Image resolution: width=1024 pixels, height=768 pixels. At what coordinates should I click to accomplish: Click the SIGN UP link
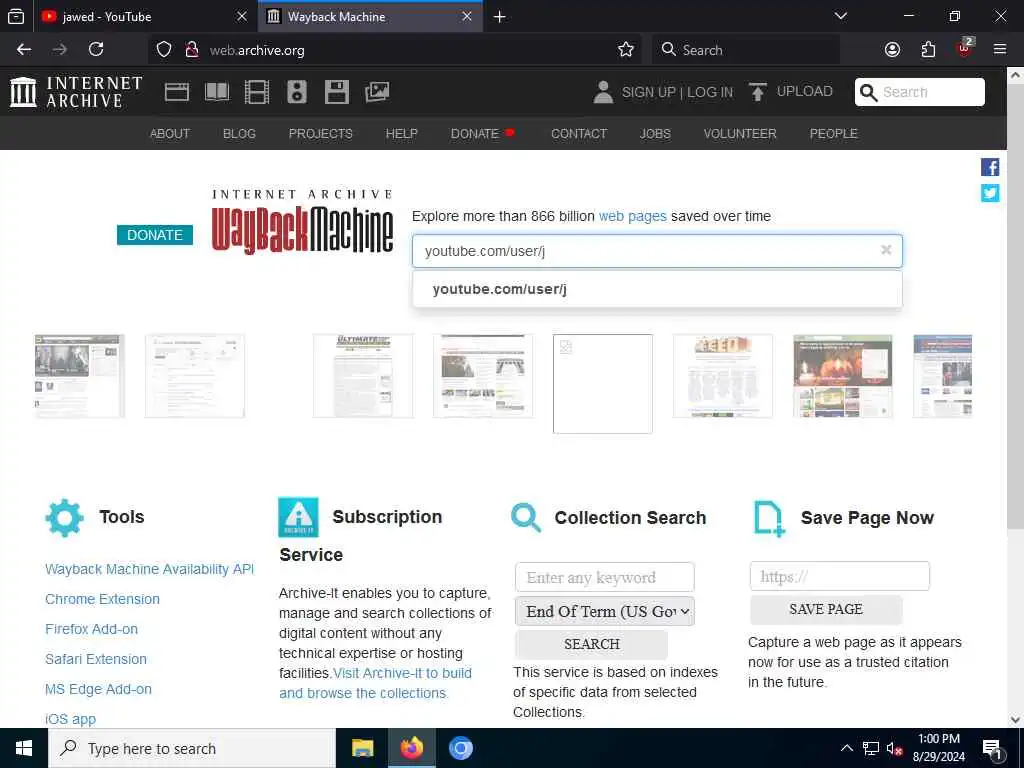tap(648, 92)
